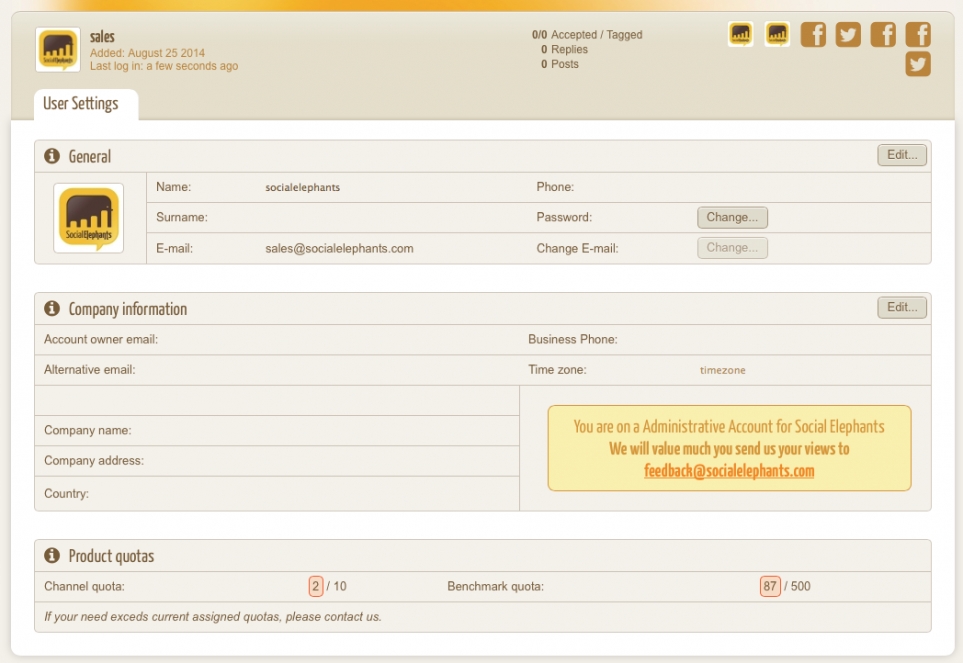The height and width of the screenshot is (663, 963).
Task: Click the leftmost Social Elephants channel icon
Action: pos(741,34)
